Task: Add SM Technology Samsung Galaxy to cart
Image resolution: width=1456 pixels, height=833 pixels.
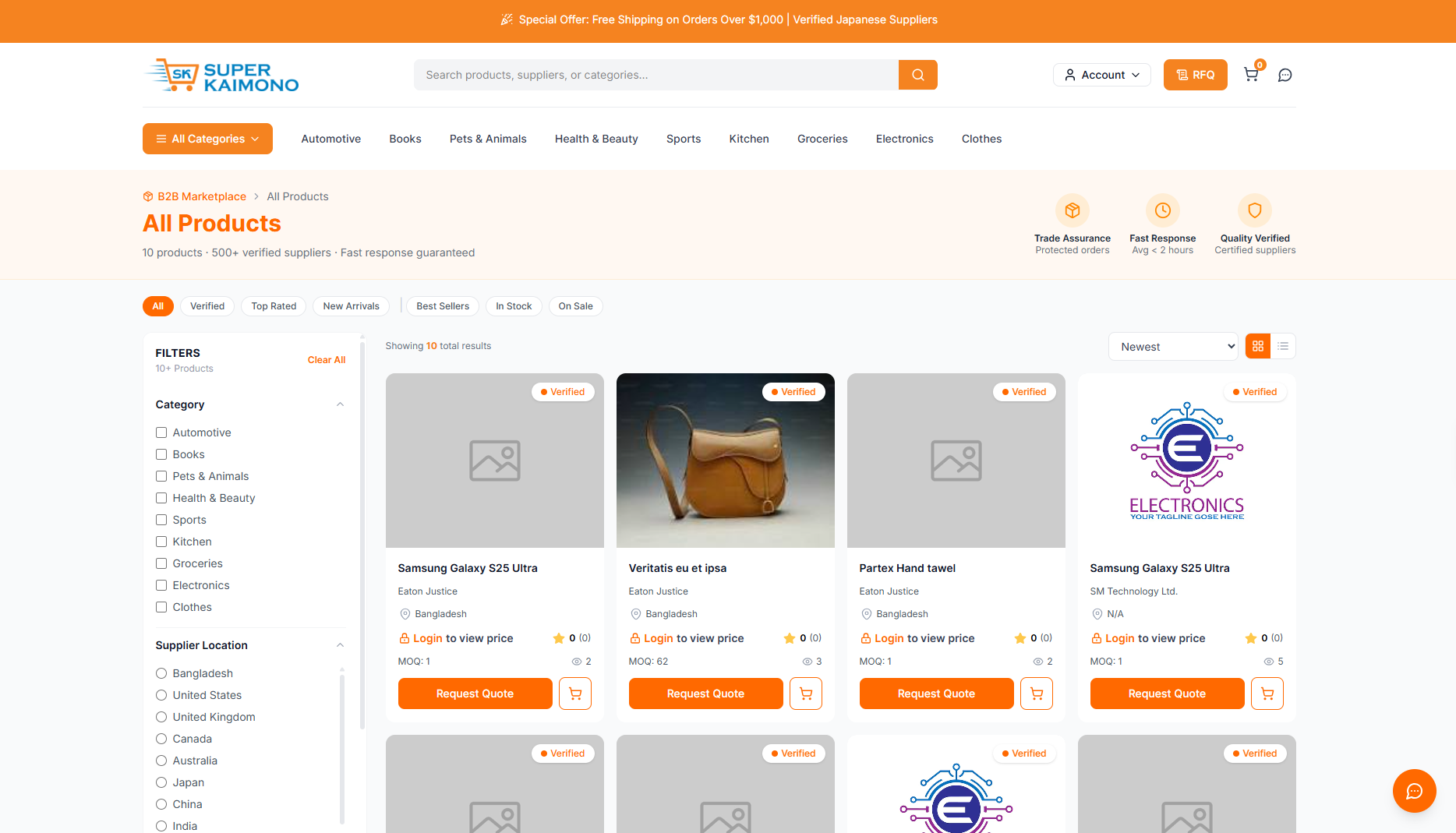Action: pyautogui.click(x=1267, y=694)
